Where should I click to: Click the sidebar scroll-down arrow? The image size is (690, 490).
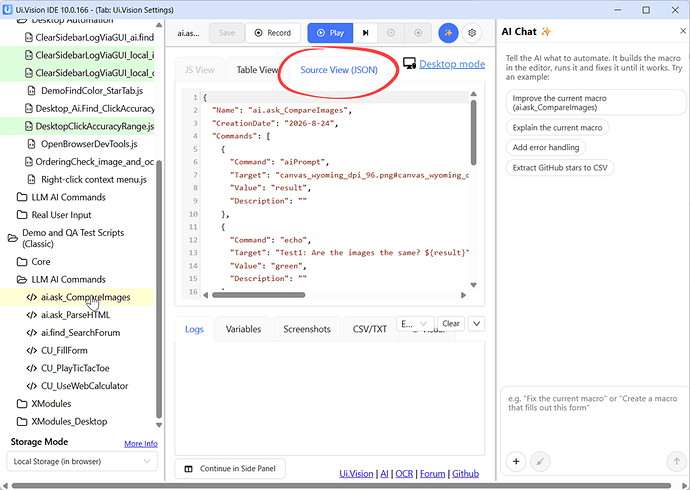[159, 425]
